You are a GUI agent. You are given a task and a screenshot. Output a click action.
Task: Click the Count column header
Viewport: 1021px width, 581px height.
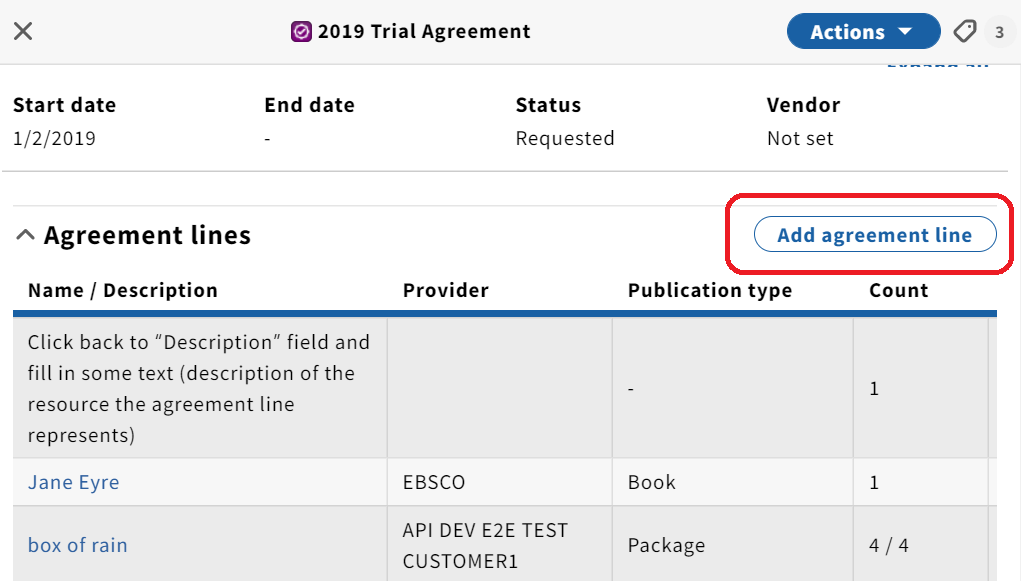899,290
